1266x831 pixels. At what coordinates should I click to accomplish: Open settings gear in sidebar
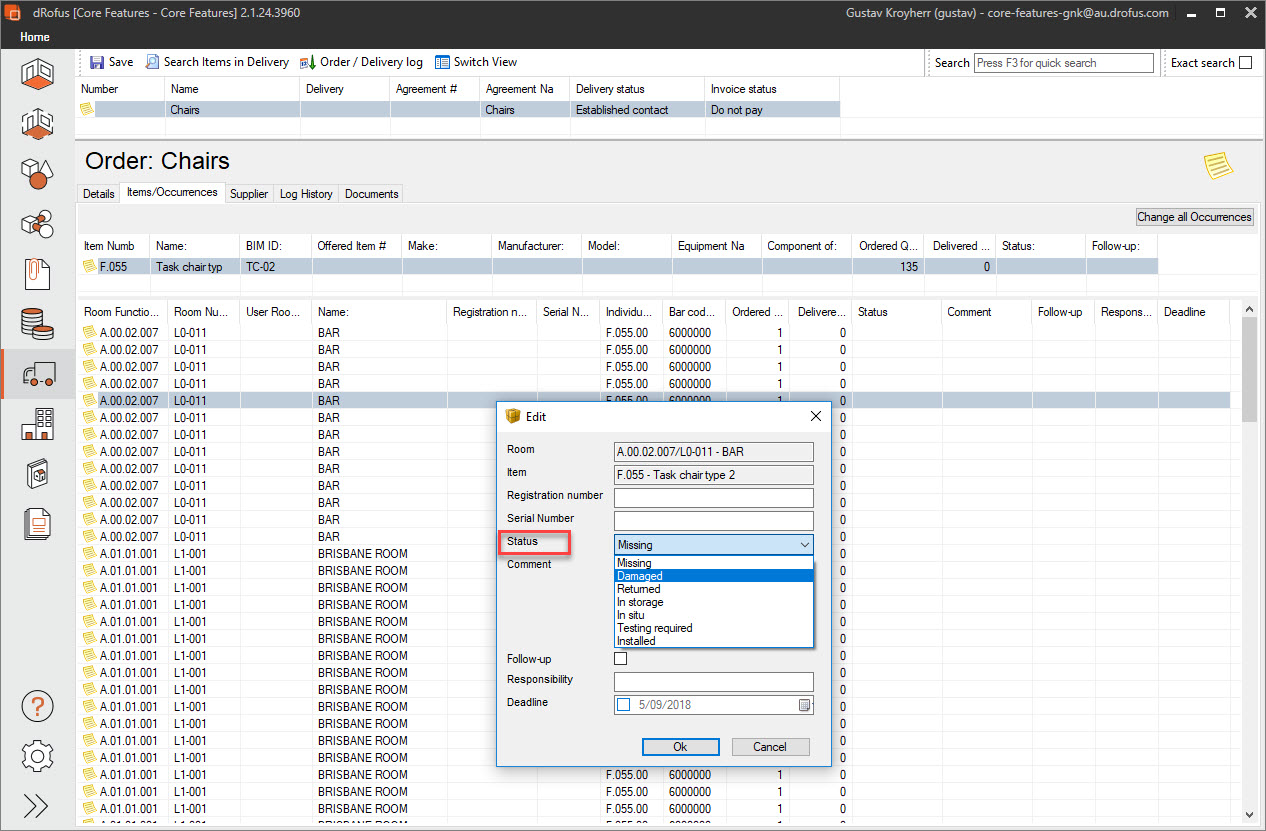point(37,756)
